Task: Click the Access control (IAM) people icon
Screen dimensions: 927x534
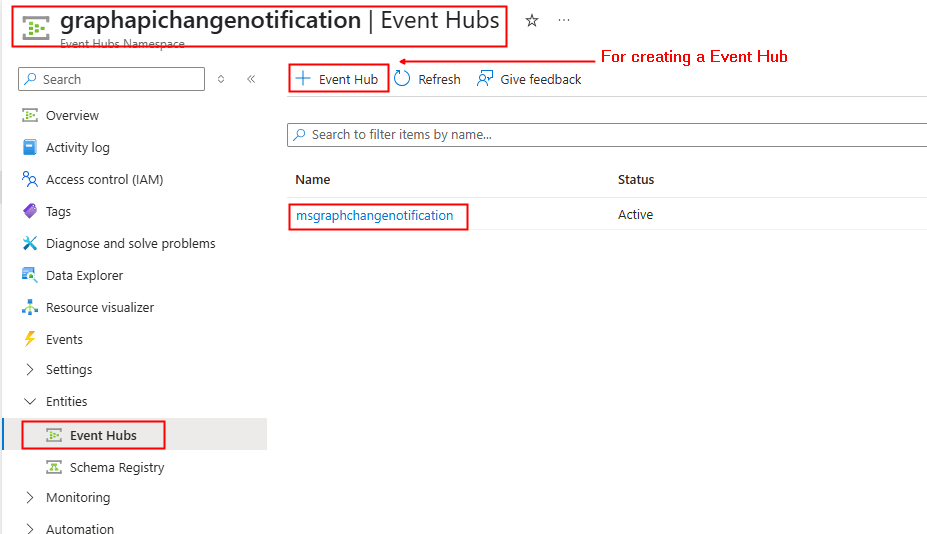Action: coord(30,180)
